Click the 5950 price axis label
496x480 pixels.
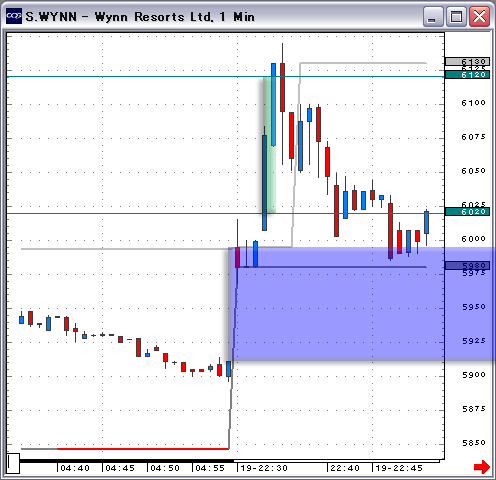(474, 307)
